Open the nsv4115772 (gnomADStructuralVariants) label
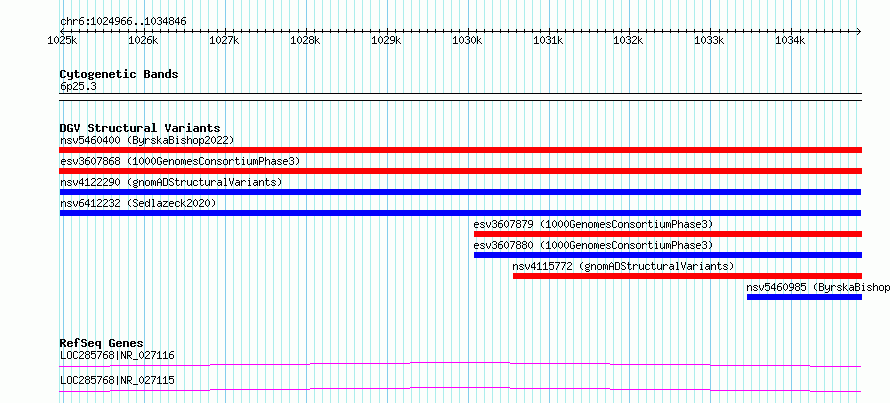The width and height of the screenshot is (890, 403). click(623, 266)
